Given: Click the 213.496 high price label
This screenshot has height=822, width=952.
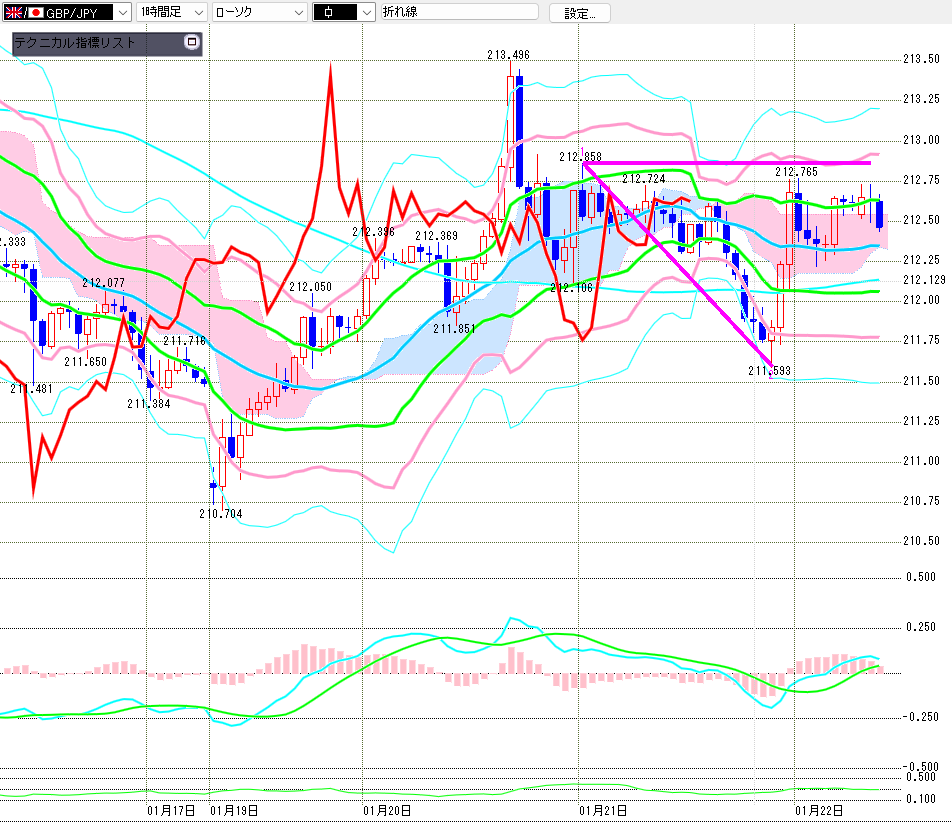Looking at the screenshot, I should (508, 55).
